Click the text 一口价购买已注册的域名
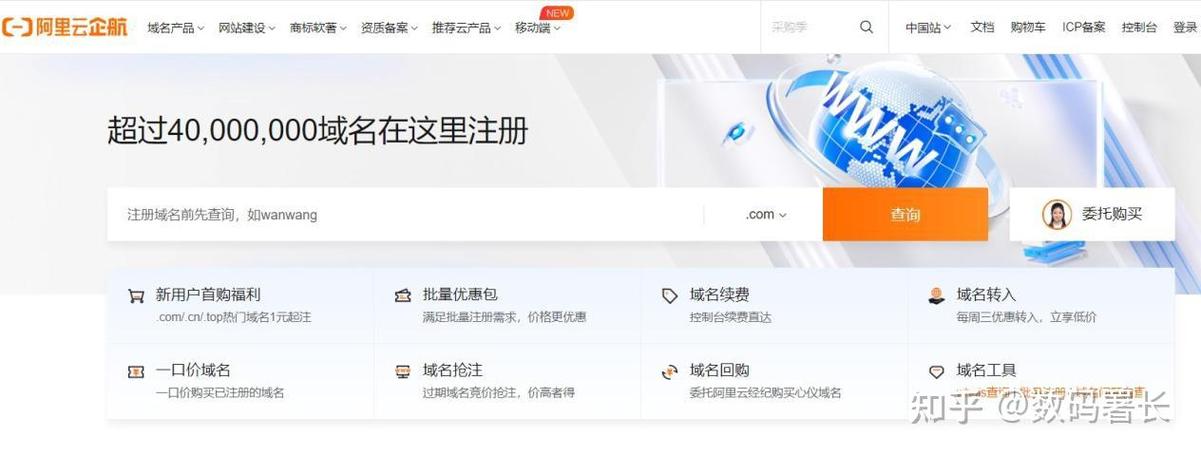1201x456 pixels. pyautogui.click(x=220, y=393)
